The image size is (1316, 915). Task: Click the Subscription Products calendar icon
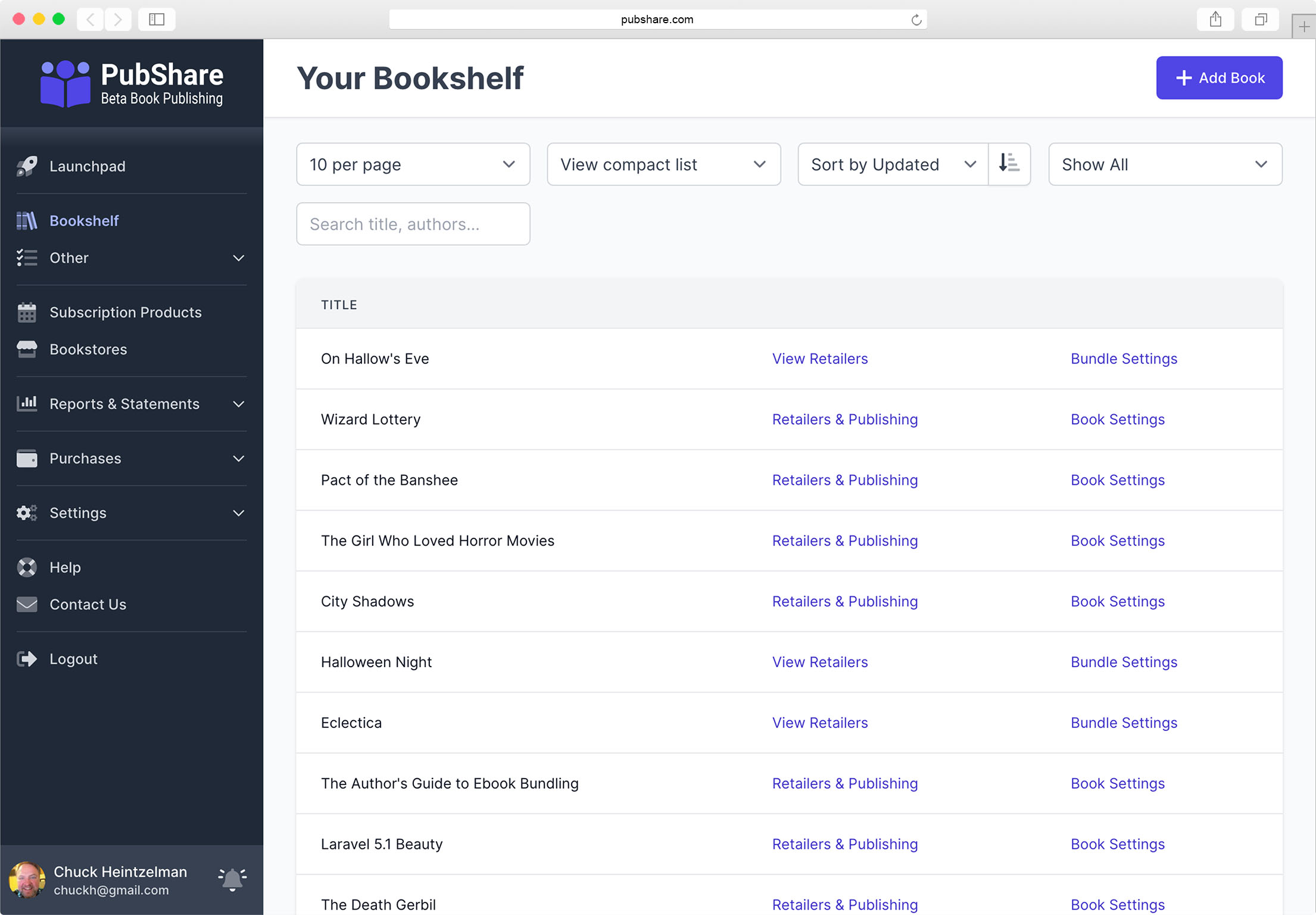tap(26, 312)
